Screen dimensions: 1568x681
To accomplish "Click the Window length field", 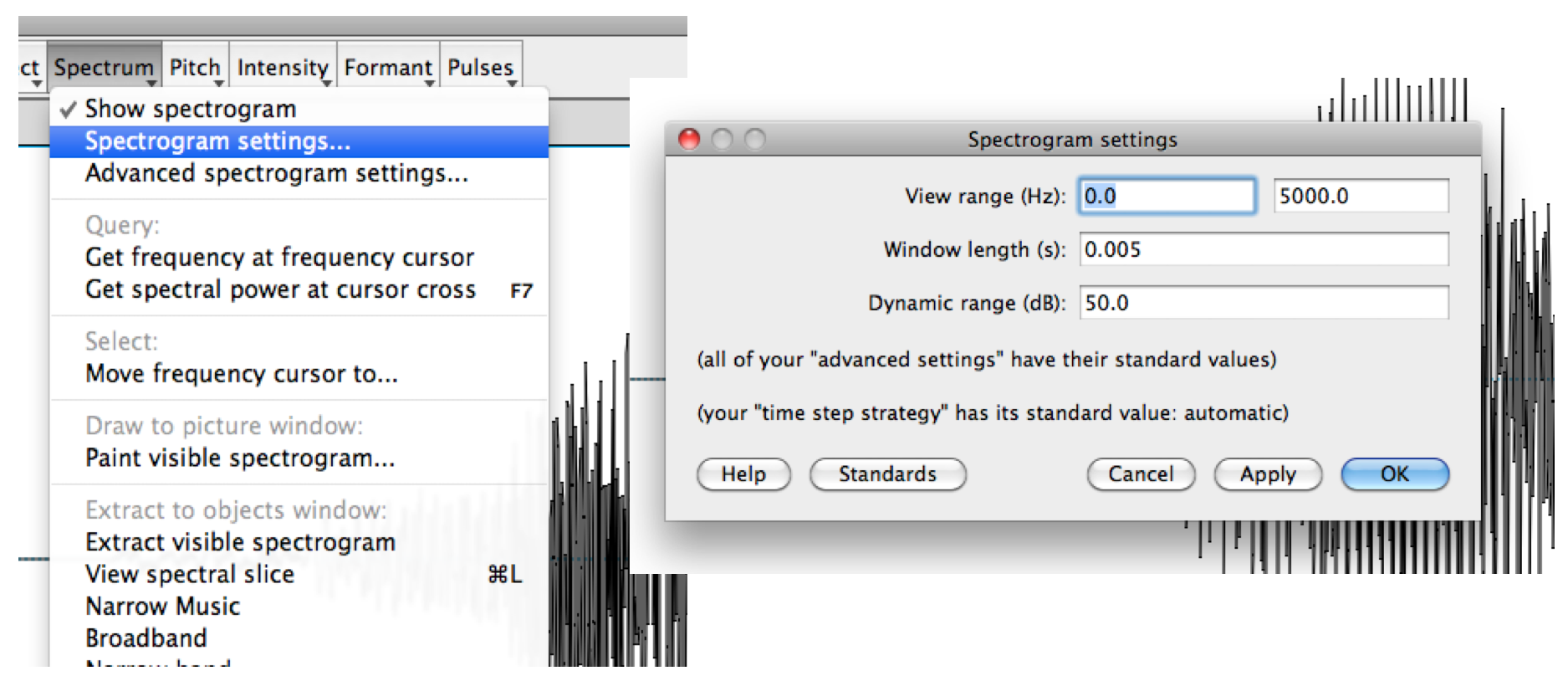I will pyautogui.click(x=1264, y=249).
